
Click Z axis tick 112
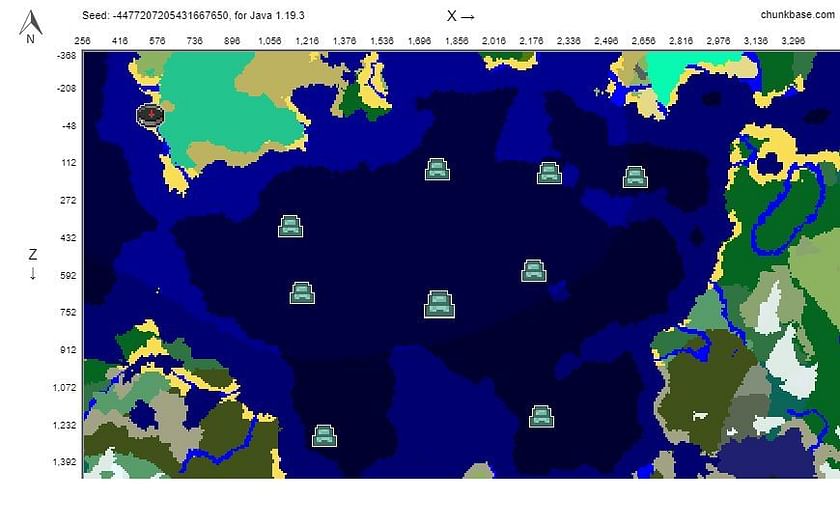(69, 163)
